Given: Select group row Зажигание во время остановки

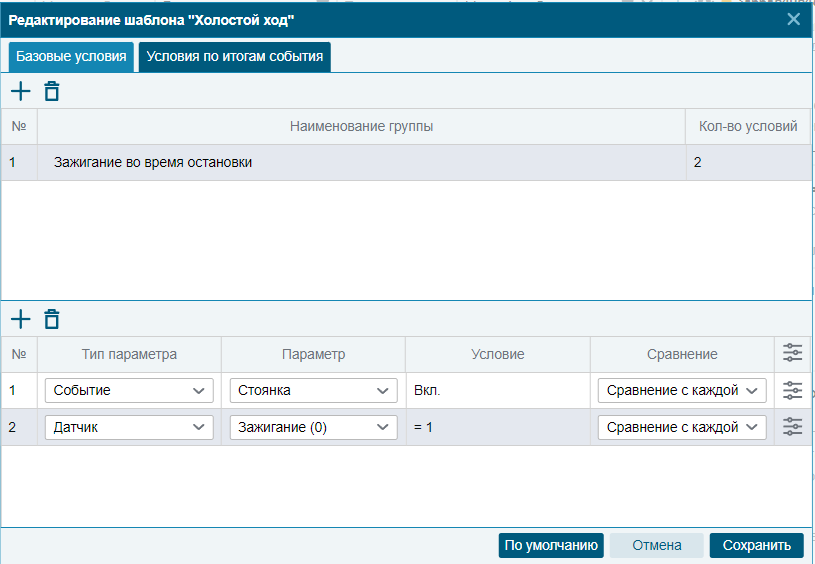Looking at the screenshot, I should click(x=405, y=162).
